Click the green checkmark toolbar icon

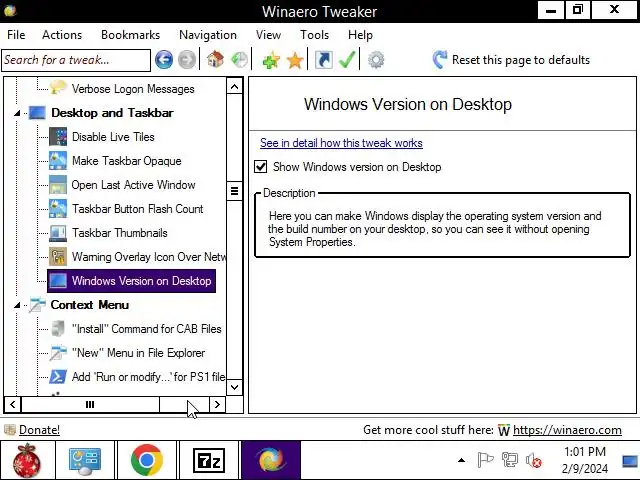click(x=347, y=60)
